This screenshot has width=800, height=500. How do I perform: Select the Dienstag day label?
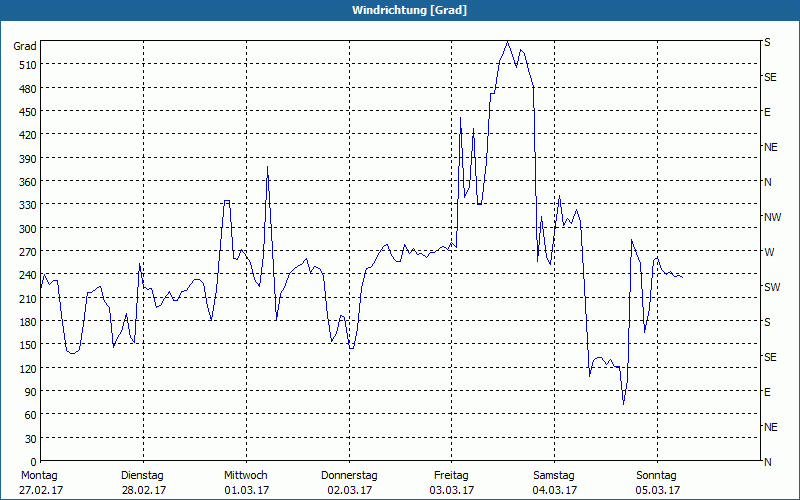[x=142, y=476]
